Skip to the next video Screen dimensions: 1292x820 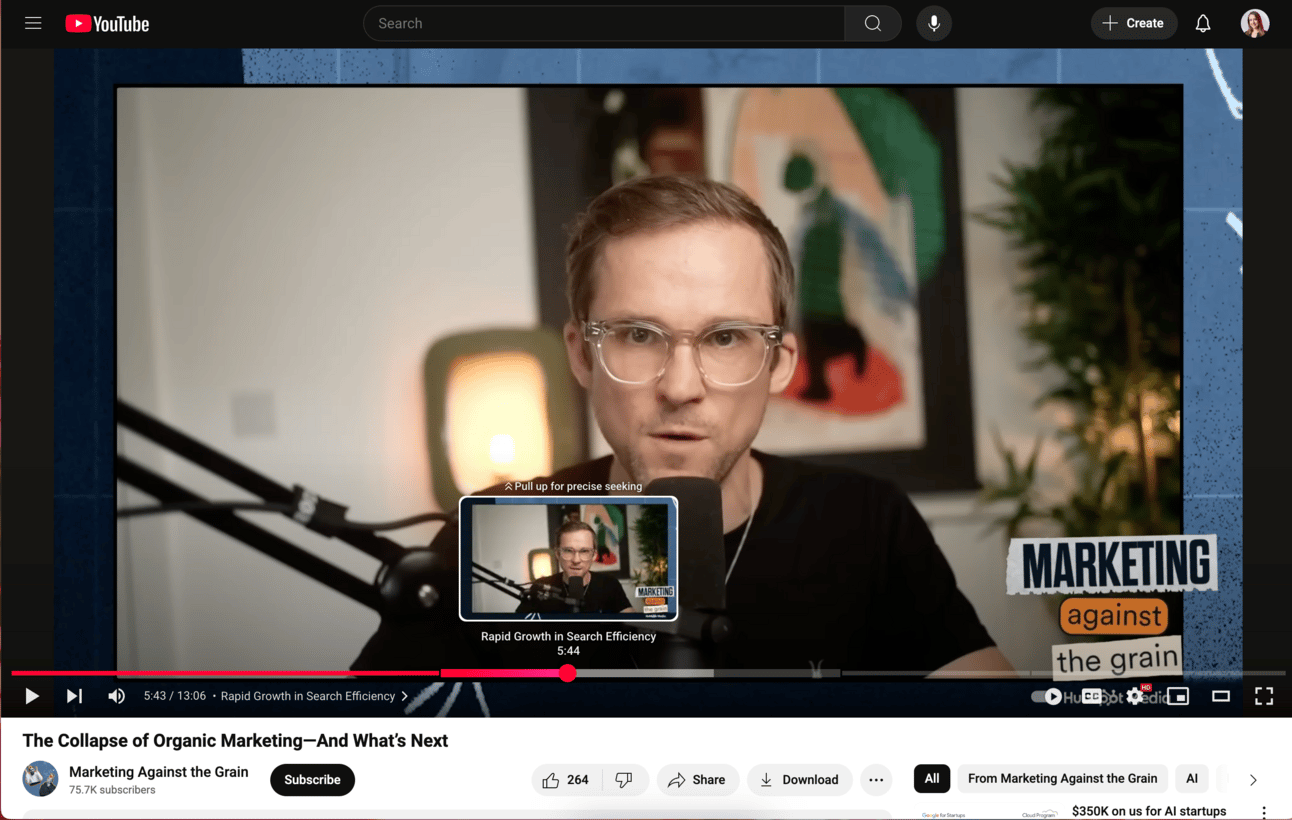point(74,696)
